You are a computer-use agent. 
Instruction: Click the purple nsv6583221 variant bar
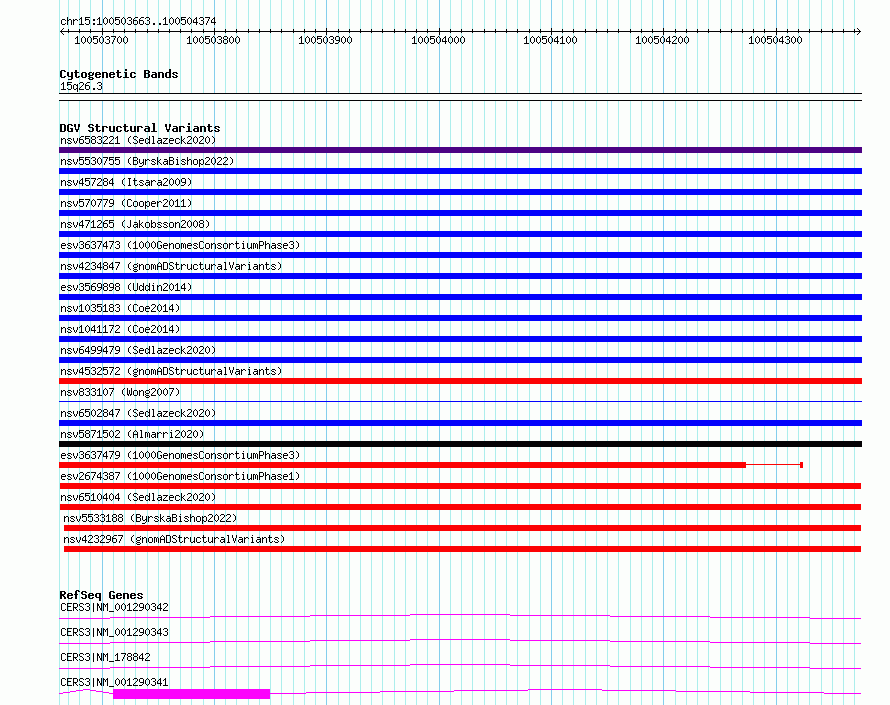tap(460, 150)
